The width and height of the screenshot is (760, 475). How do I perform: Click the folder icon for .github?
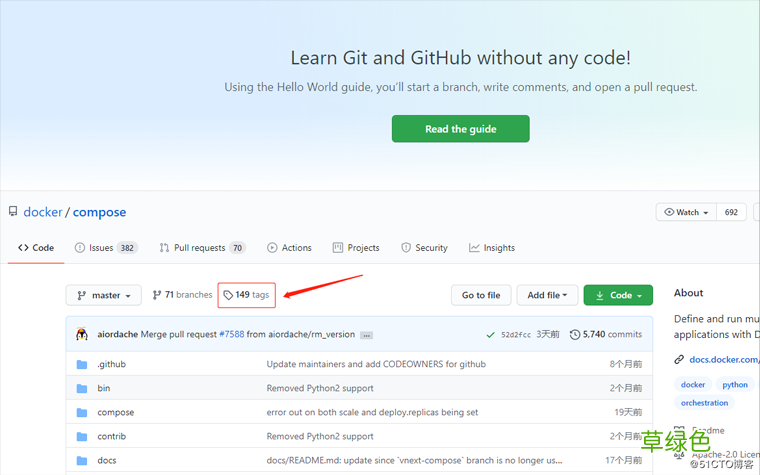82,364
